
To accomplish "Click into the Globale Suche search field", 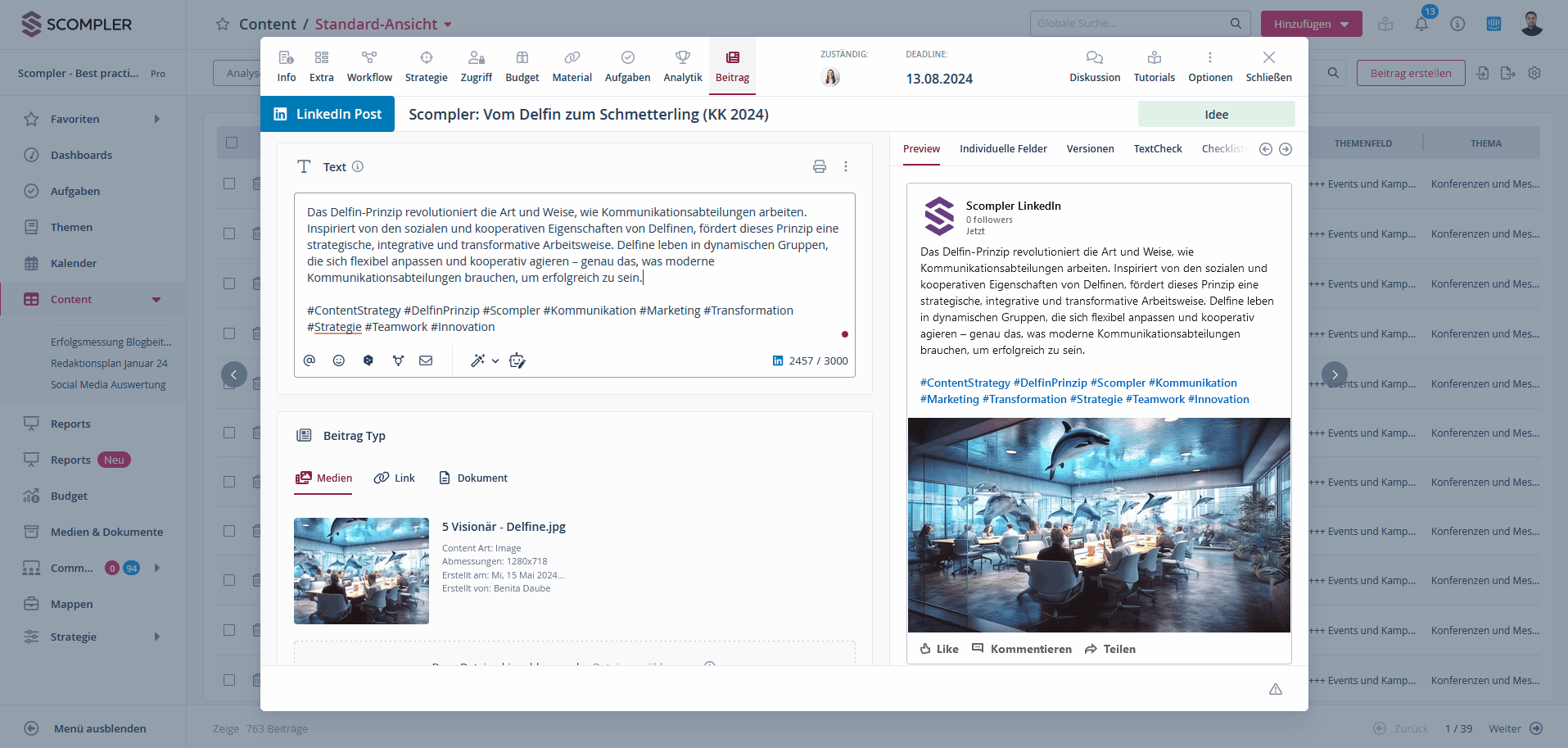I will coord(1130,24).
